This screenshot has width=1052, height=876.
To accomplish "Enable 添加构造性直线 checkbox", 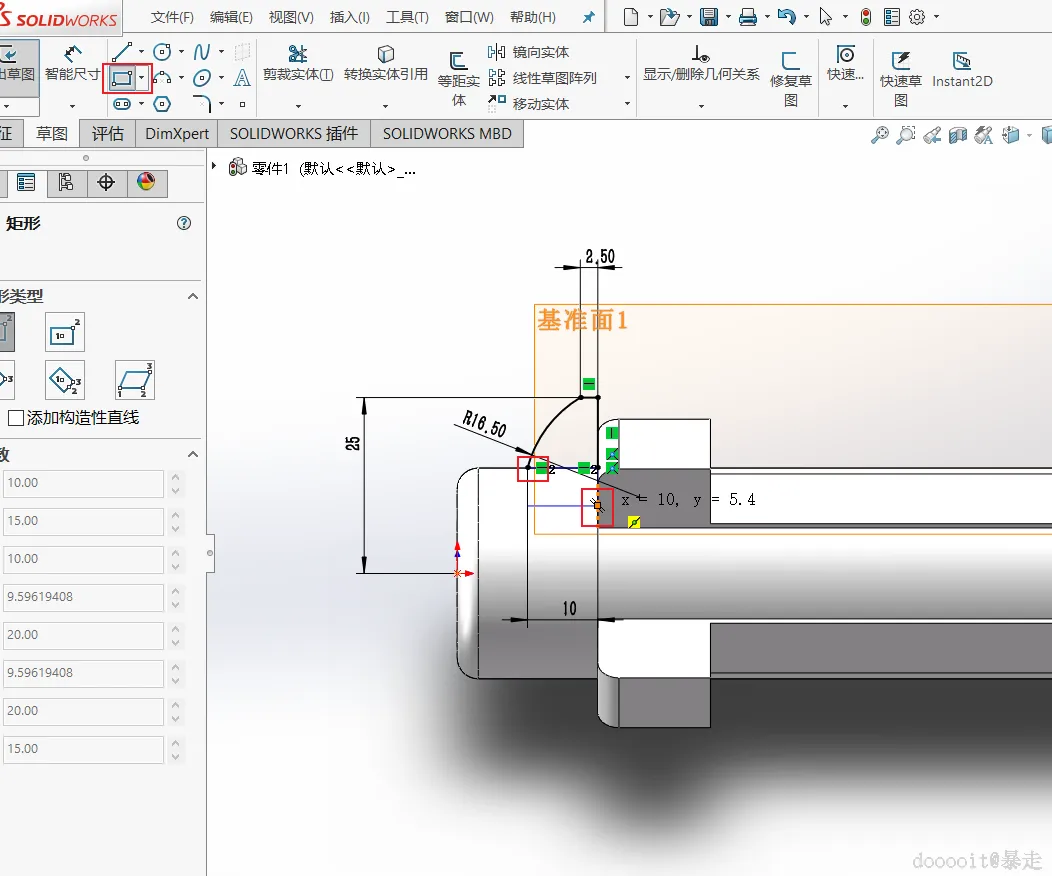I will (x=16, y=418).
